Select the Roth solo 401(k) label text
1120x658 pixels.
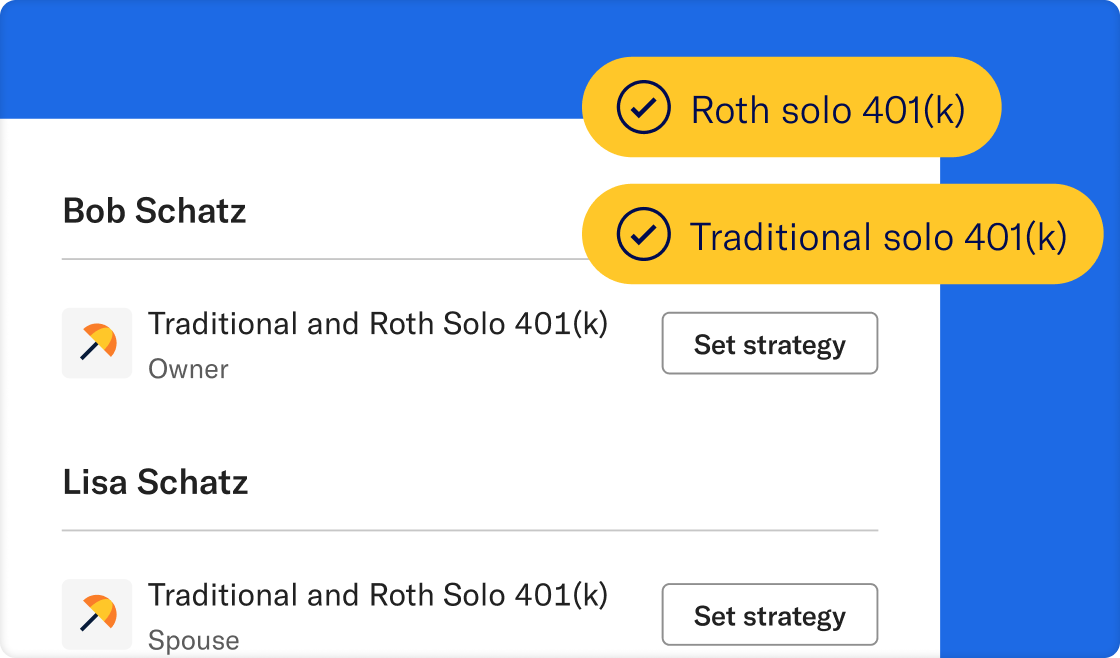pos(827,110)
